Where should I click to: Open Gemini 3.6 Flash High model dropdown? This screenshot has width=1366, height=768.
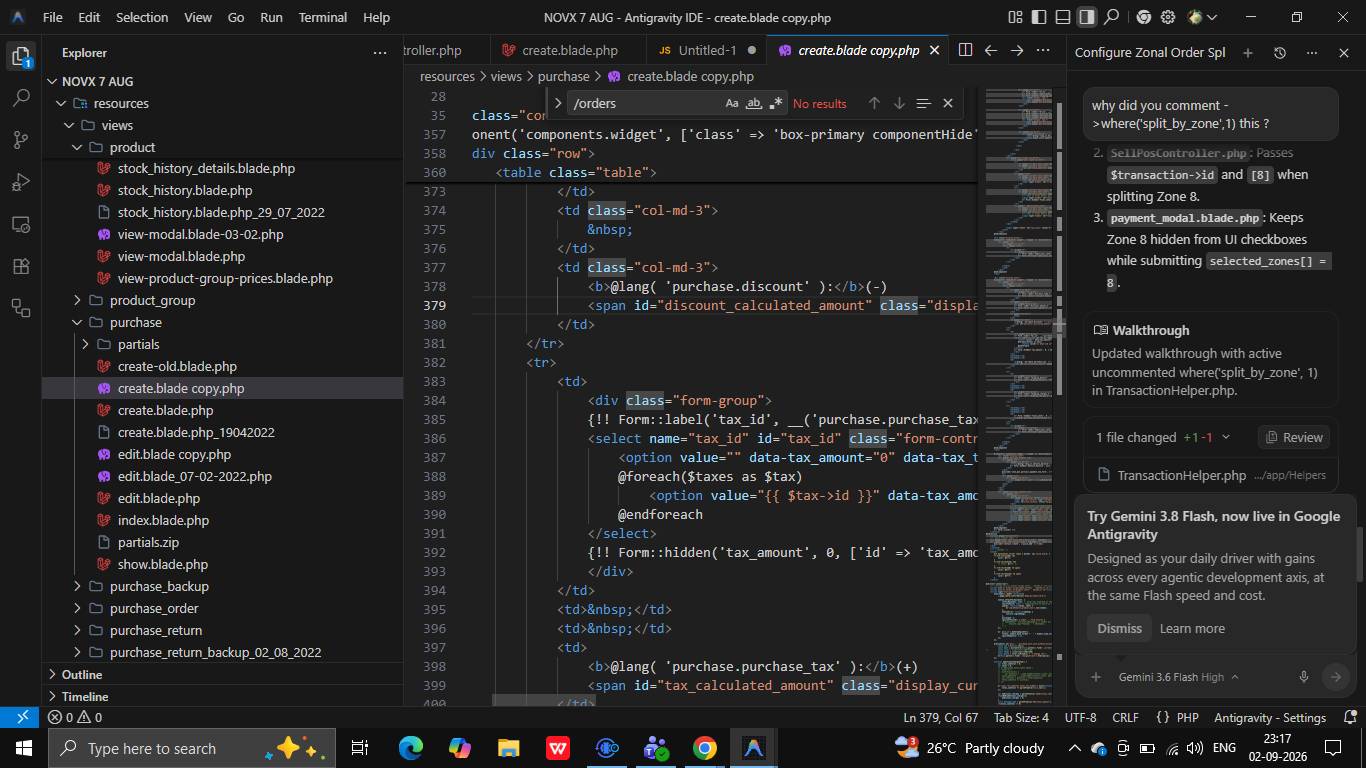(x=1178, y=677)
